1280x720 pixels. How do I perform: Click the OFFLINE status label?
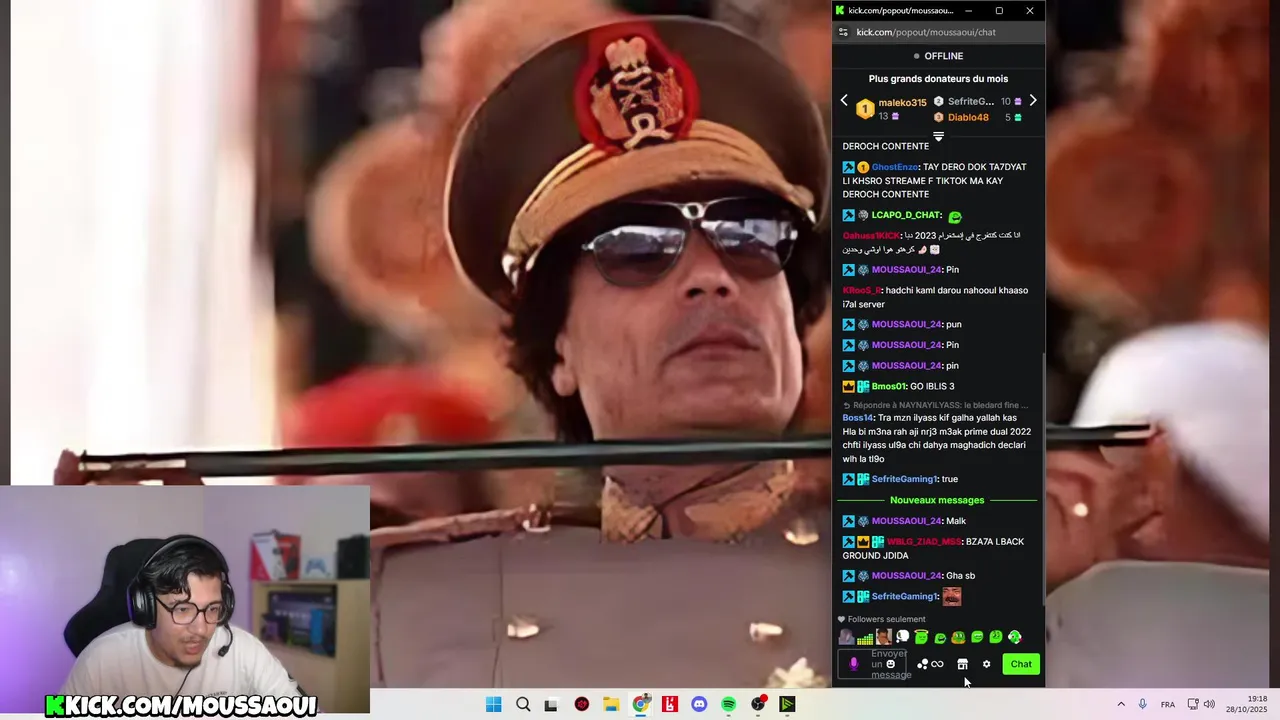(x=943, y=56)
